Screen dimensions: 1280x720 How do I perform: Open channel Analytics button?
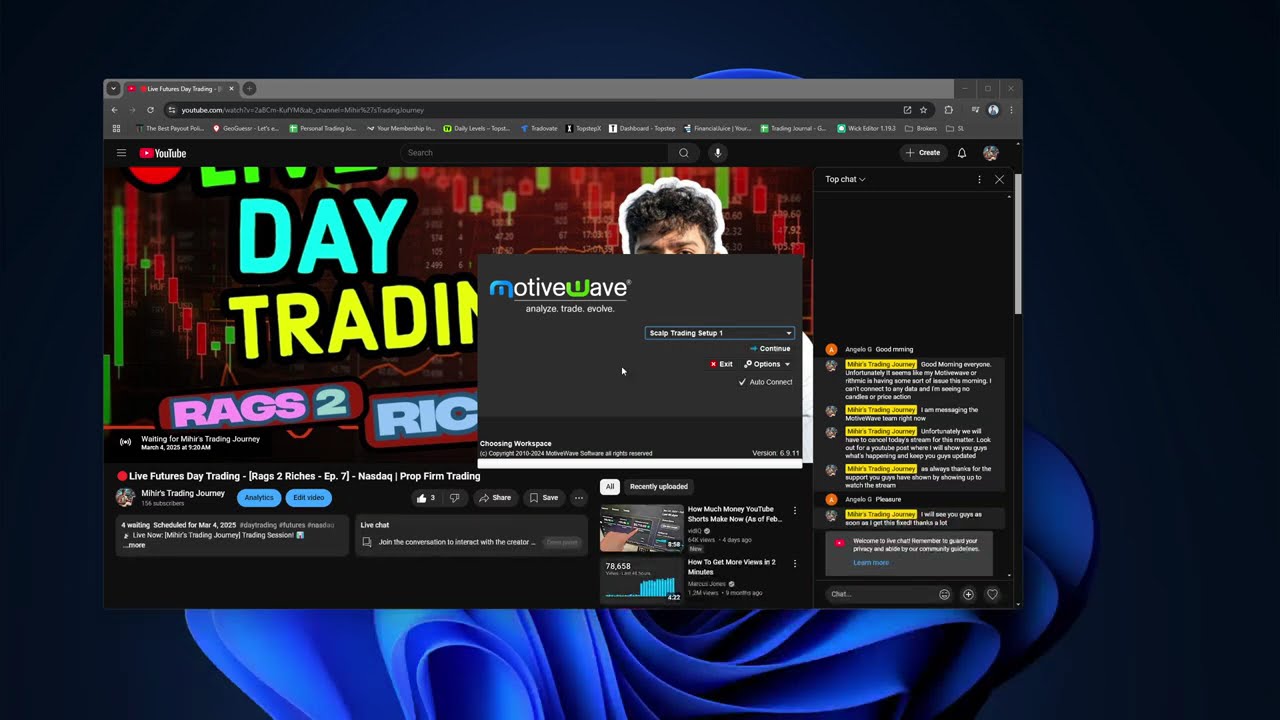click(x=258, y=498)
